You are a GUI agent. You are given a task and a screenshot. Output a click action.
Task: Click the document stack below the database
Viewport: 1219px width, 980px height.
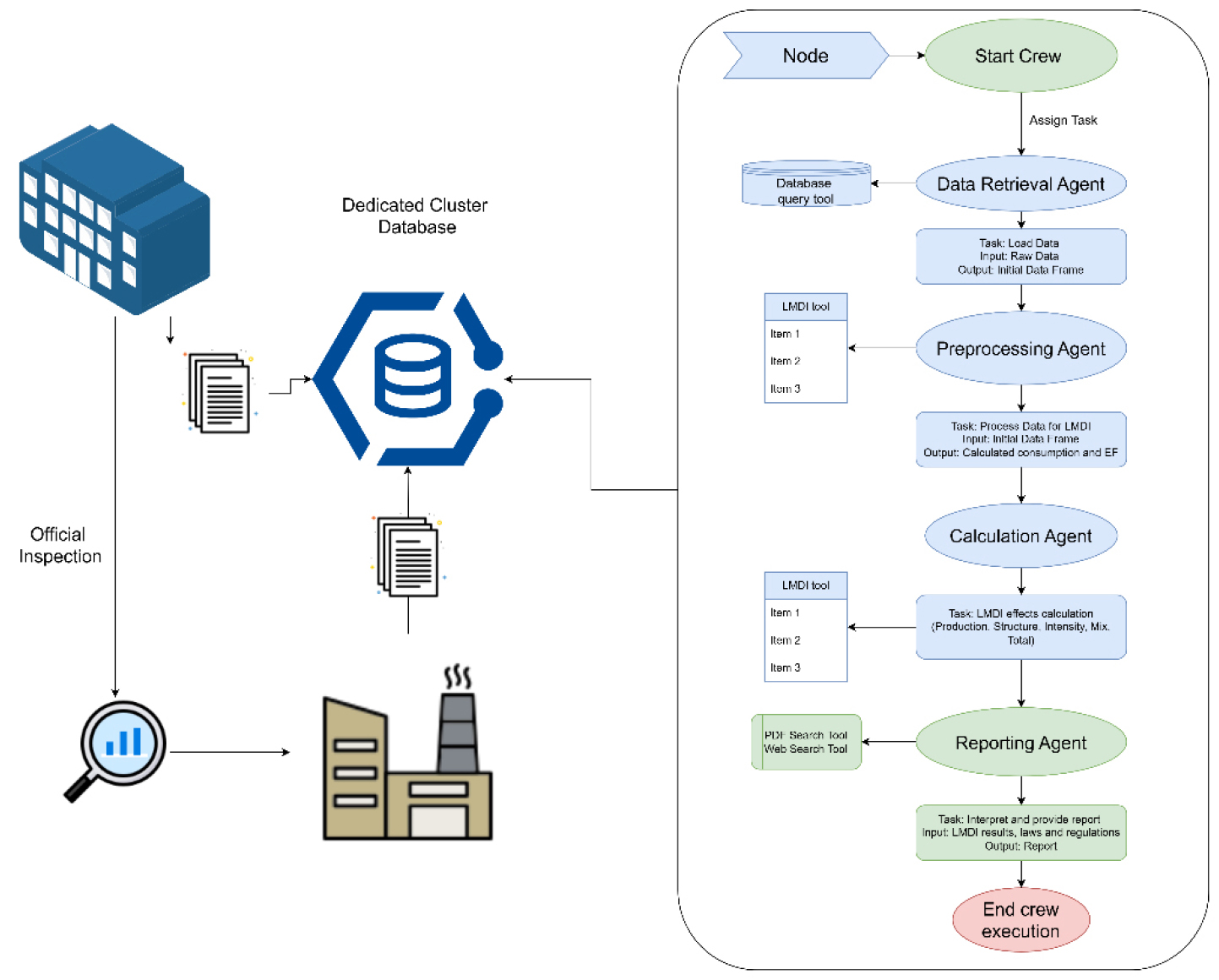tap(408, 556)
